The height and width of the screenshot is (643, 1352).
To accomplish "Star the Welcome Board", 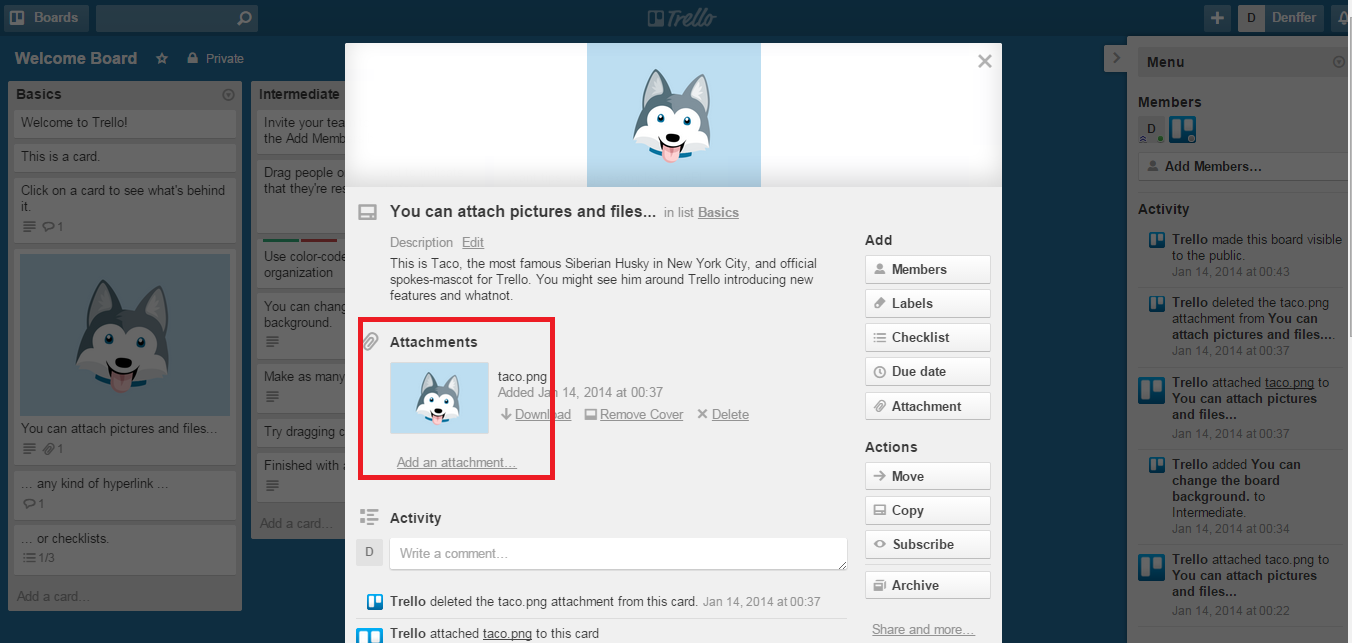I will [162, 59].
